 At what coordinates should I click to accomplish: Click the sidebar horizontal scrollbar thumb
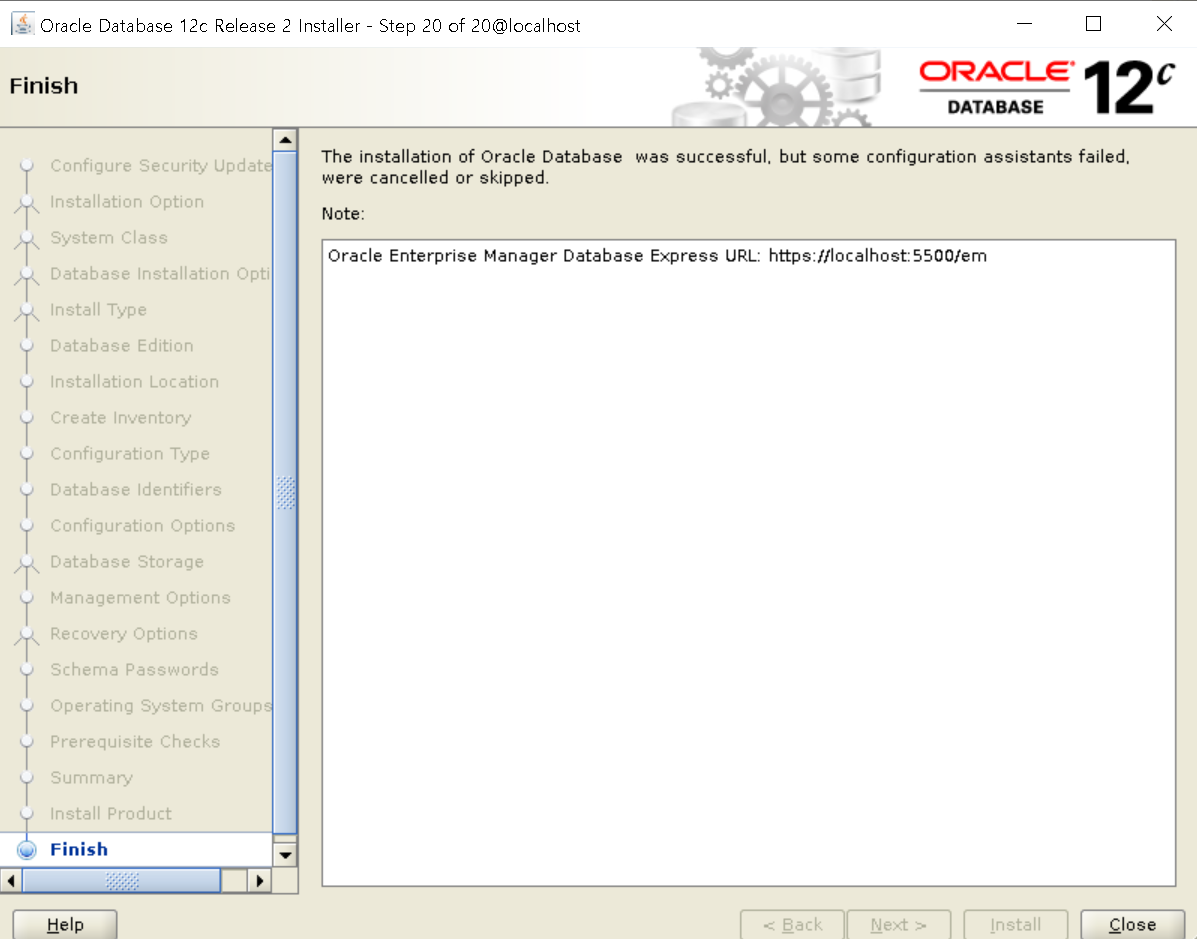122,880
